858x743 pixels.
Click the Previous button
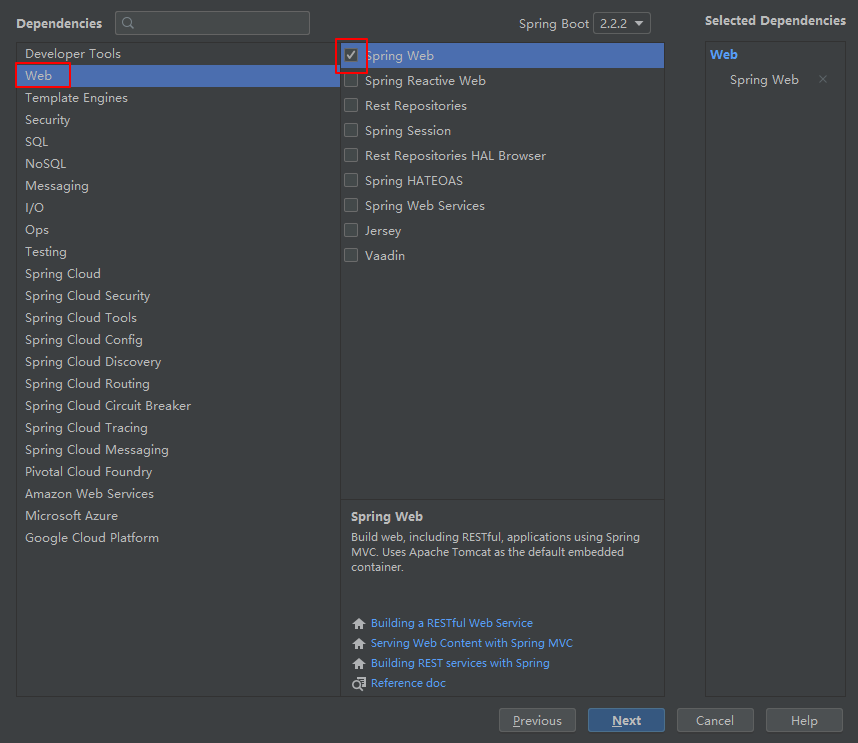click(x=537, y=721)
